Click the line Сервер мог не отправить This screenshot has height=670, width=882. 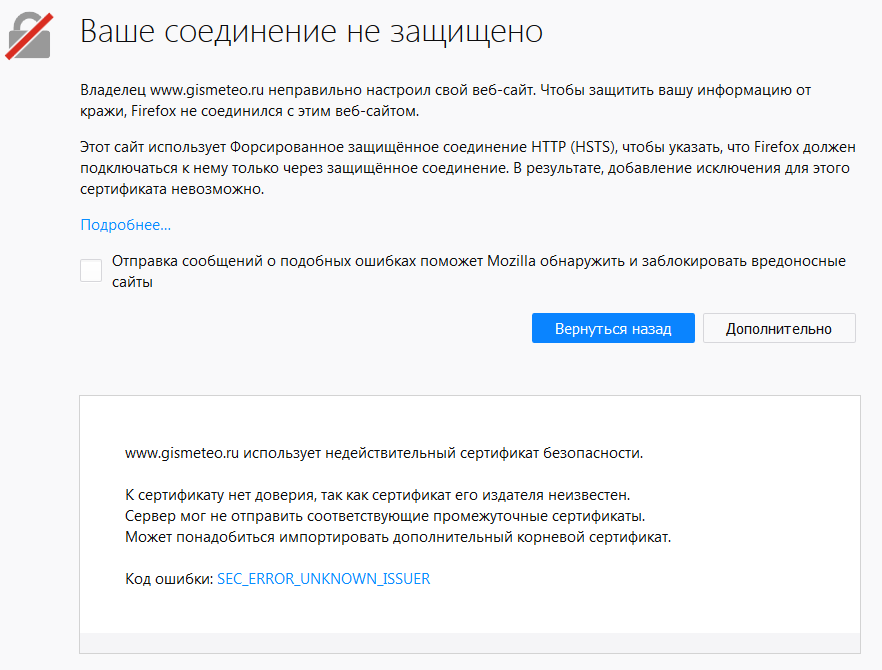click(x=385, y=516)
